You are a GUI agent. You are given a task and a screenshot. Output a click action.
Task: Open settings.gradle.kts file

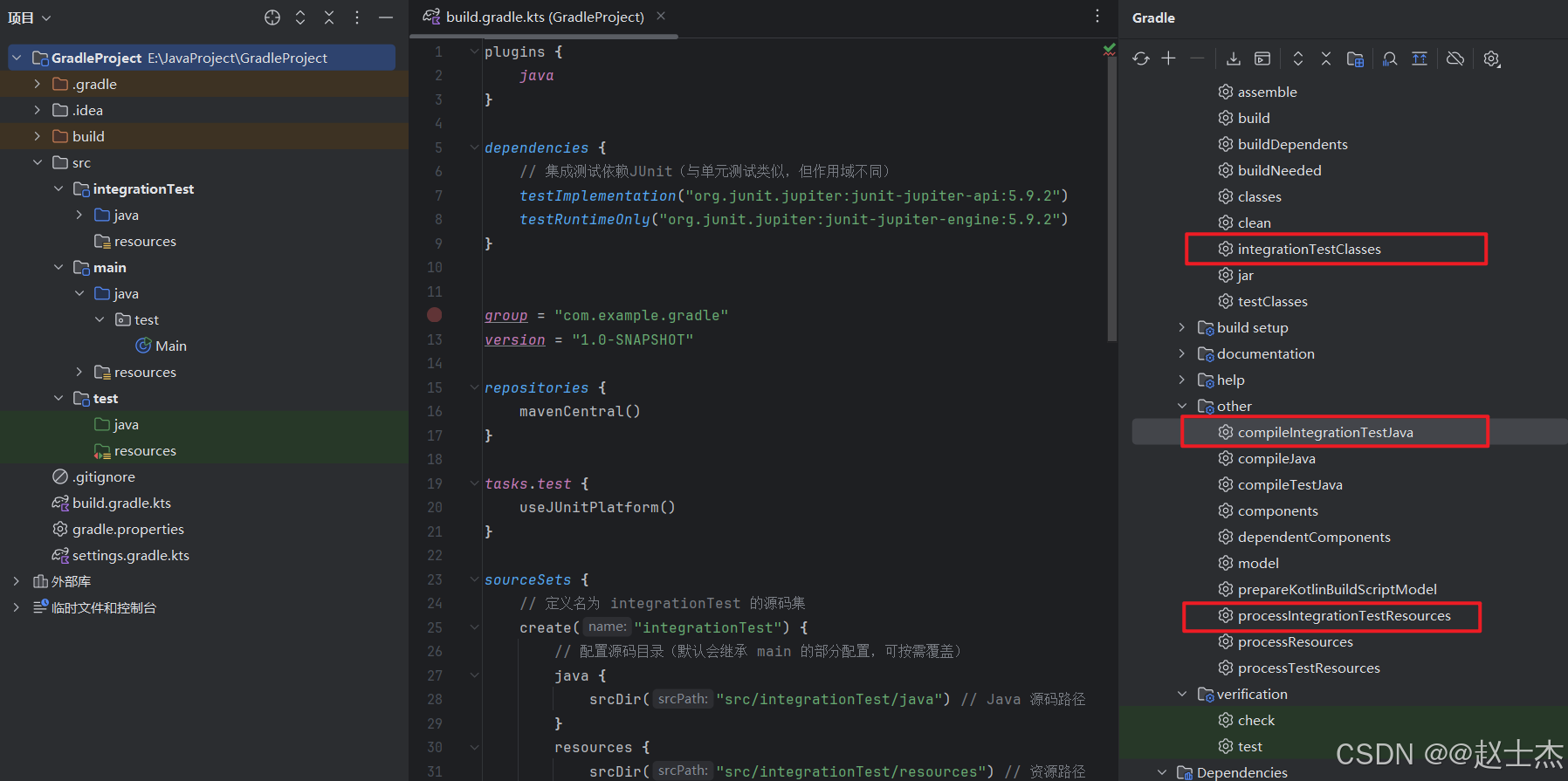pos(120,555)
